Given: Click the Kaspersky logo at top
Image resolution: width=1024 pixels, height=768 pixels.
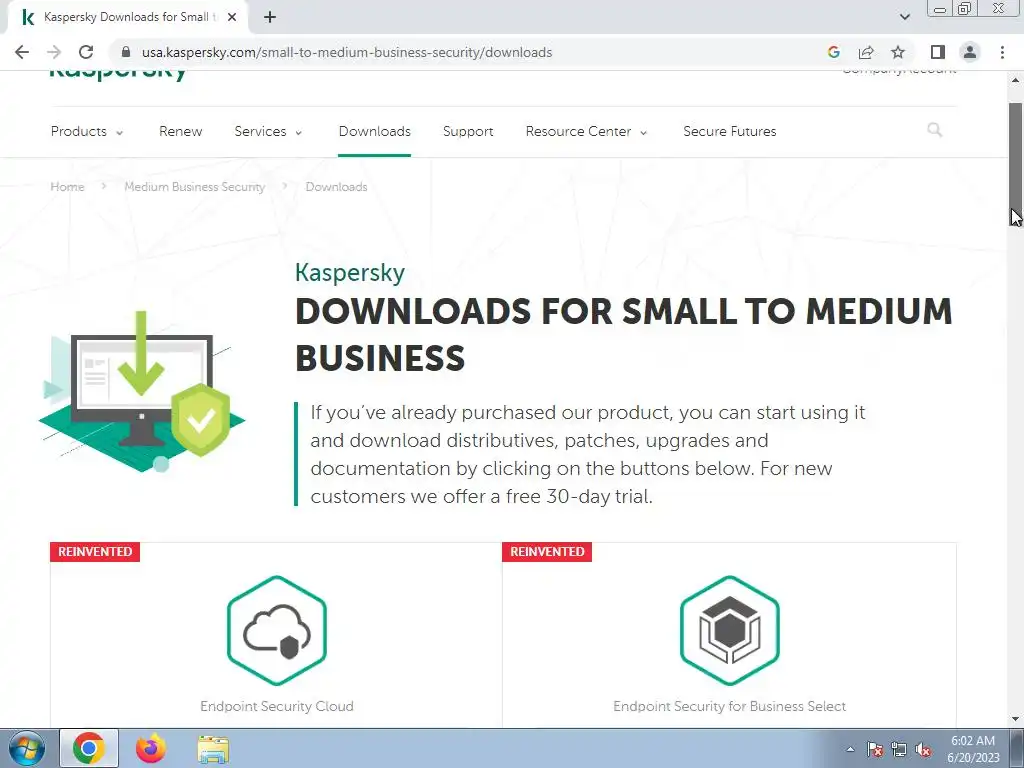Looking at the screenshot, I should coord(118,73).
